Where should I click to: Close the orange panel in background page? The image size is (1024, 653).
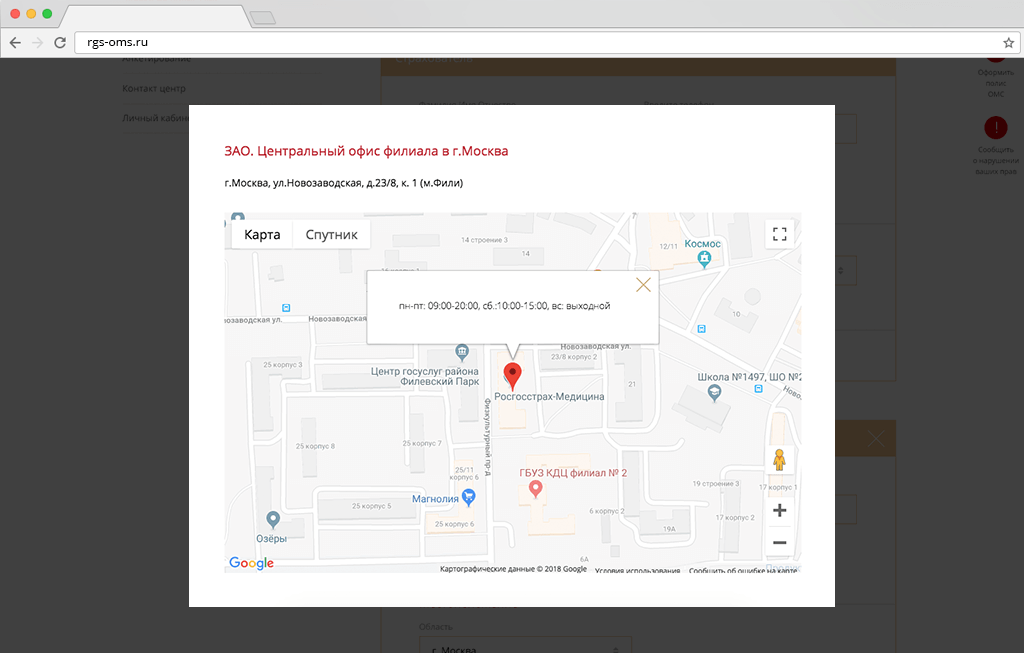[x=876, y=439]
